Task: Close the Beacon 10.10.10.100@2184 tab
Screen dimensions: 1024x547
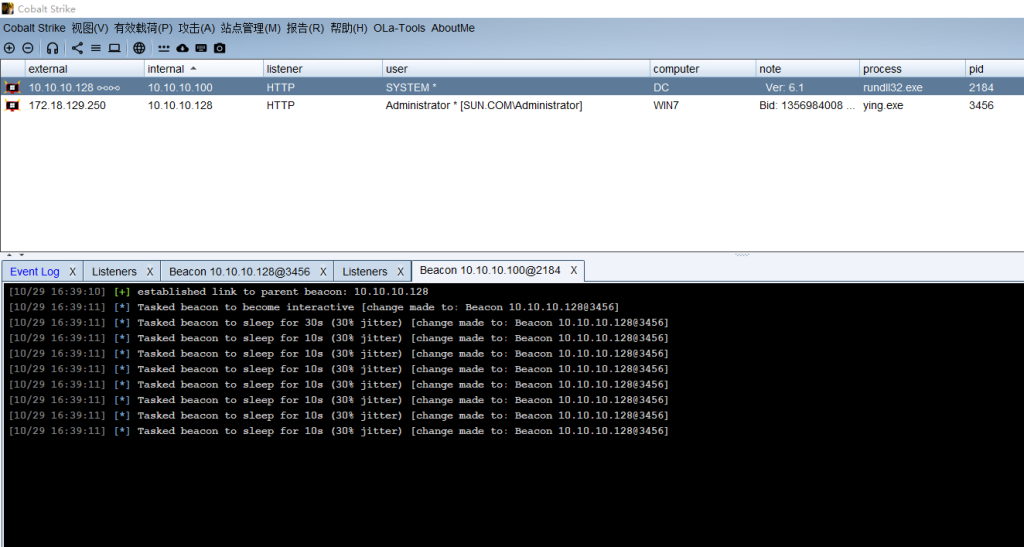Action: [x=573, y=270]
